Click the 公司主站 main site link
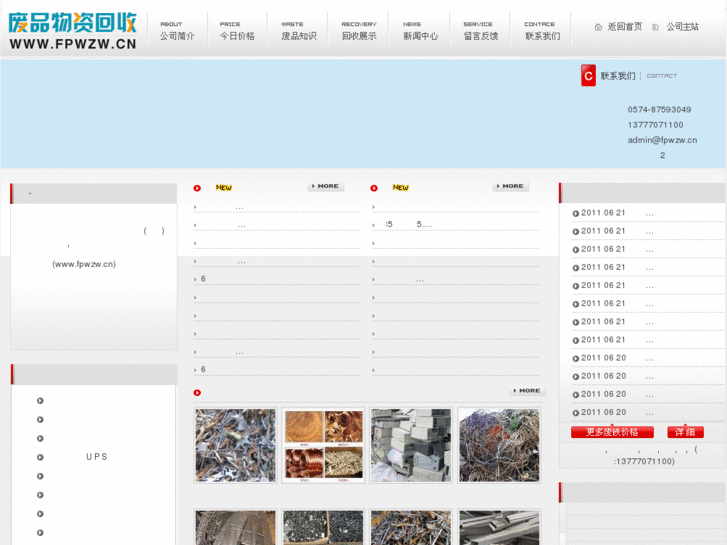Screen dimensions: 727x545 [682, 27]
